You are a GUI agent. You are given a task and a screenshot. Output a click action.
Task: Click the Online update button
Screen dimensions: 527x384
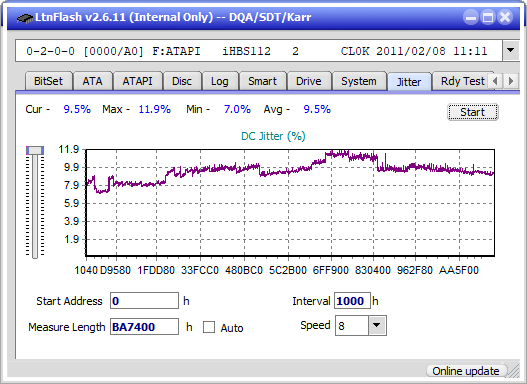[x=466, y=371]
